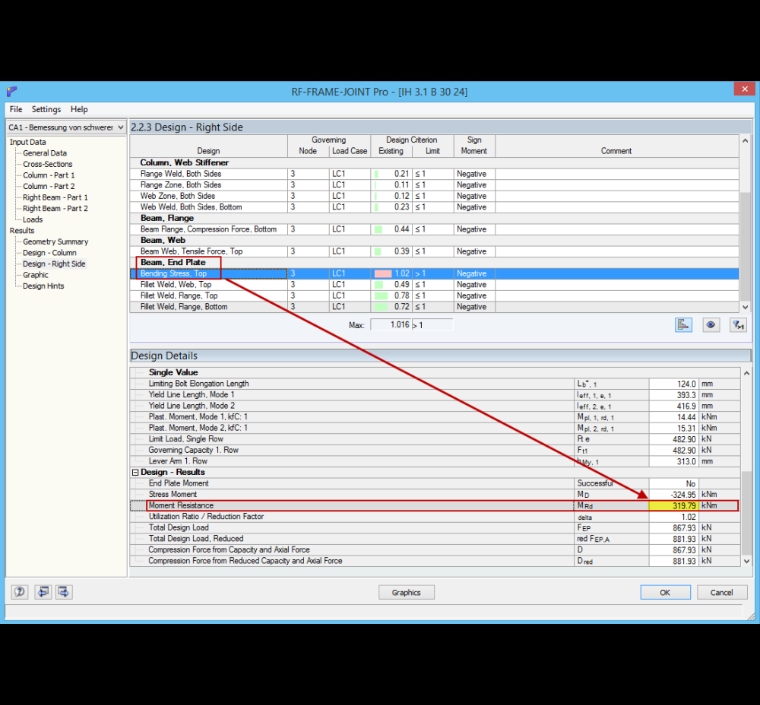Select Total Design Load, Reduced row

[435, 539]
